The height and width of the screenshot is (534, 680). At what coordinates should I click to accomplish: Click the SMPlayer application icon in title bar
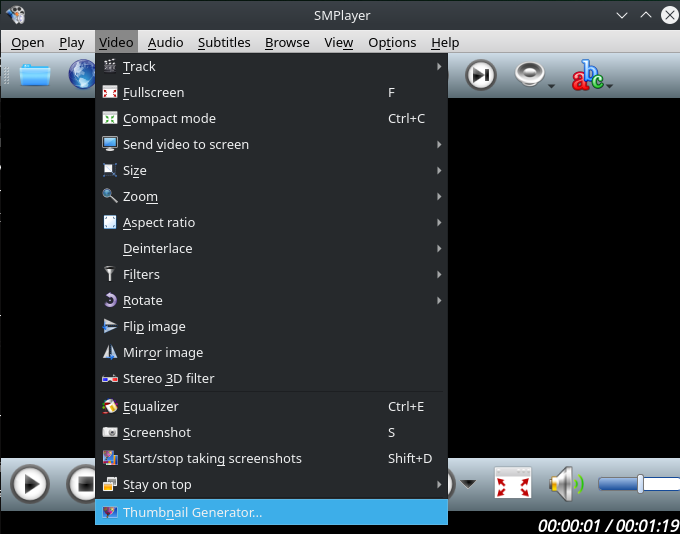pos(16,15)
